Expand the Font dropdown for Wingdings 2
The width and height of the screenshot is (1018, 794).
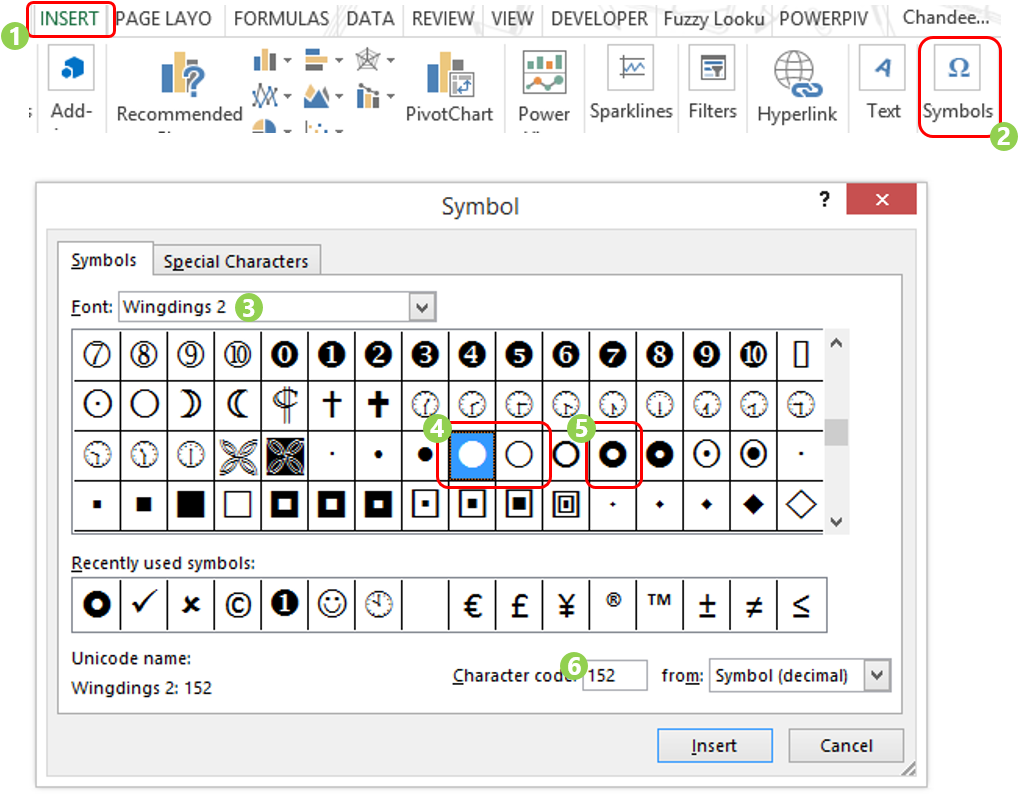(423, 307)
